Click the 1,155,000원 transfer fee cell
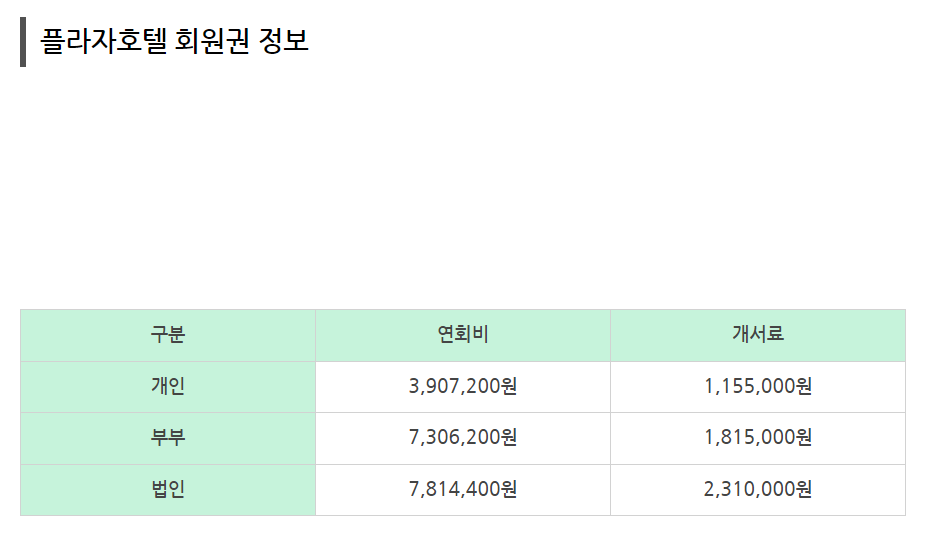925x545 pixels. [x=758, y=387]
